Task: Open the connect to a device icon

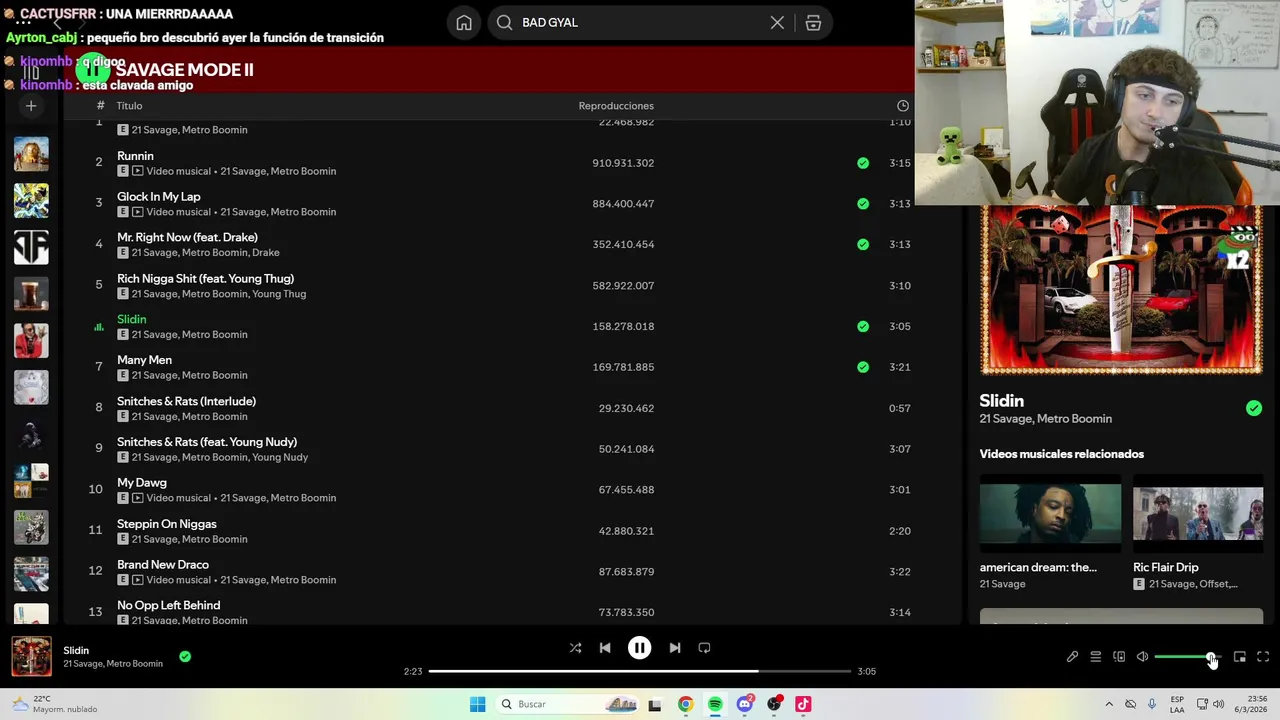Action: point(1119,657)
